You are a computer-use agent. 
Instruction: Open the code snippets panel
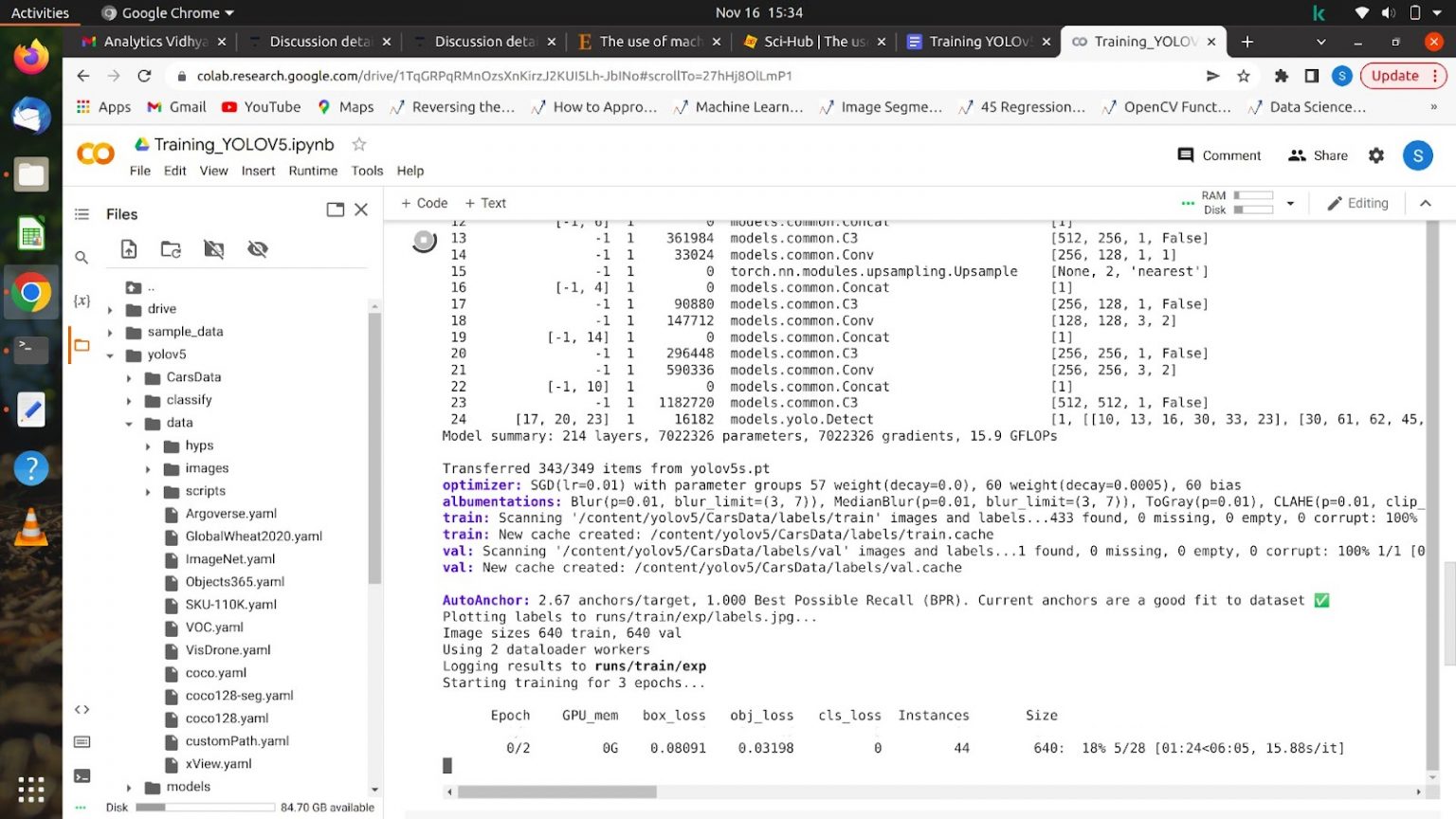click(x=81, y=708)
